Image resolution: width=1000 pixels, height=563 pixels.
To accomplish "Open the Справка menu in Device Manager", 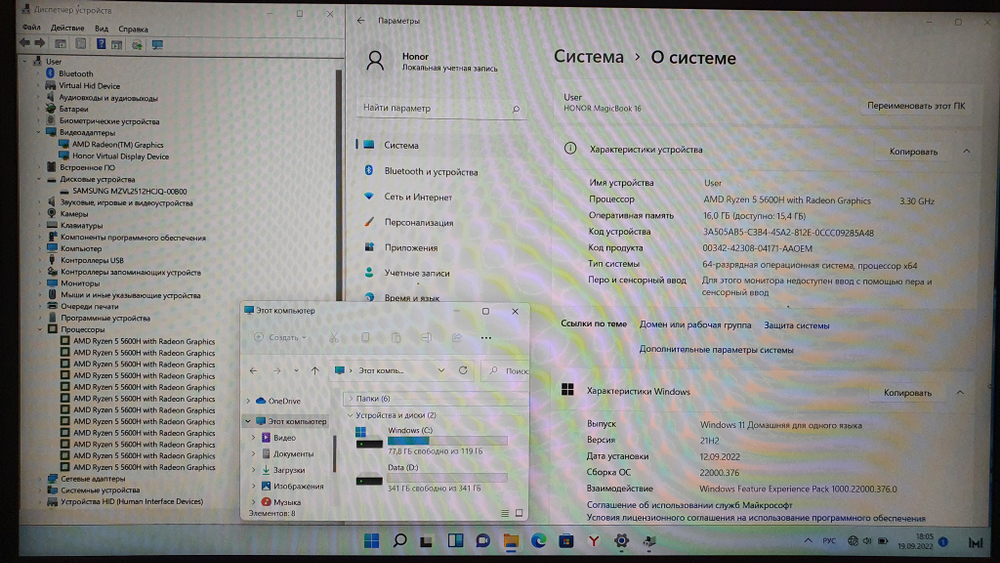I will click(x=133, y=29).
